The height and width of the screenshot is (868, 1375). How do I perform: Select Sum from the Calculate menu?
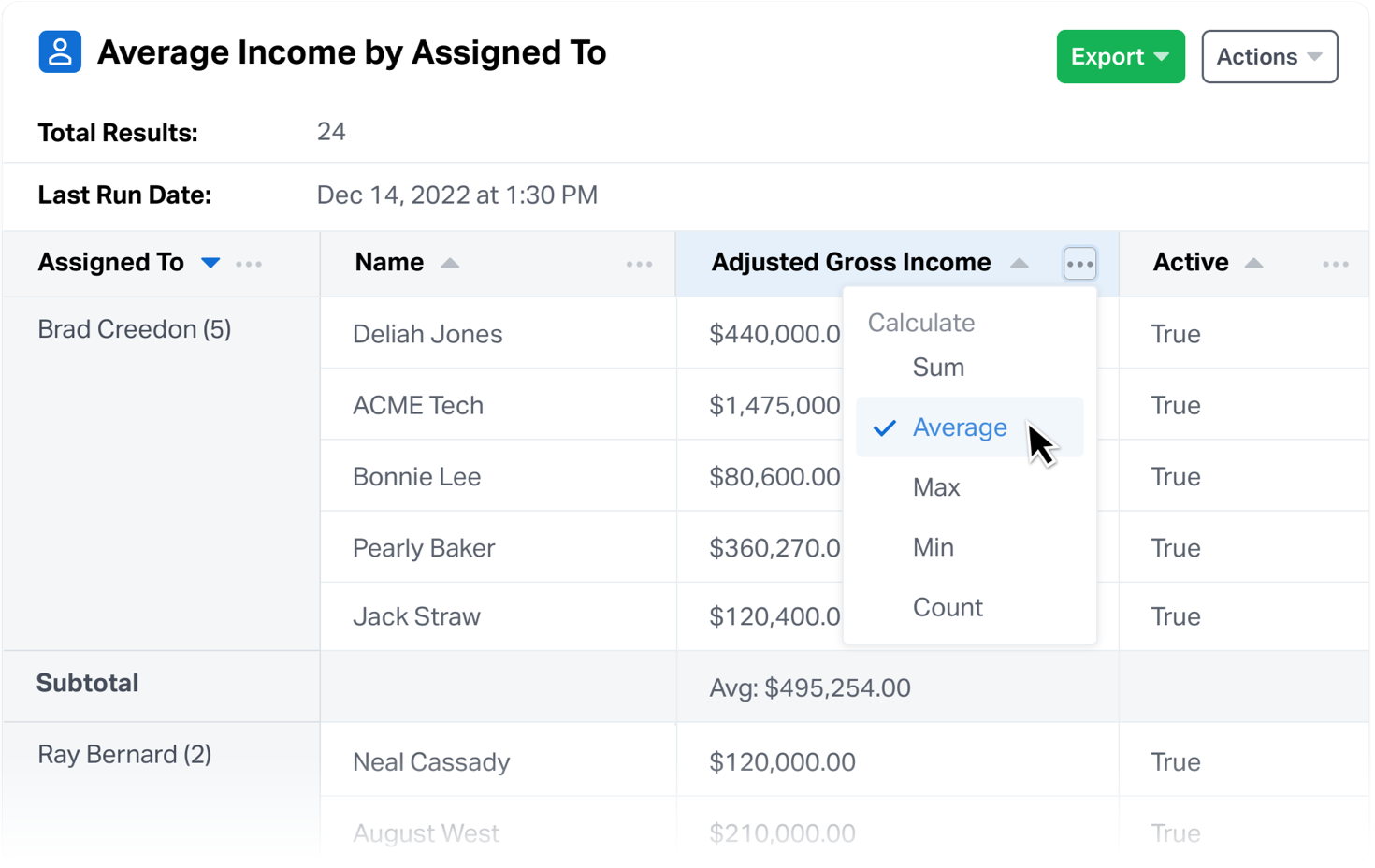point(938,367)
